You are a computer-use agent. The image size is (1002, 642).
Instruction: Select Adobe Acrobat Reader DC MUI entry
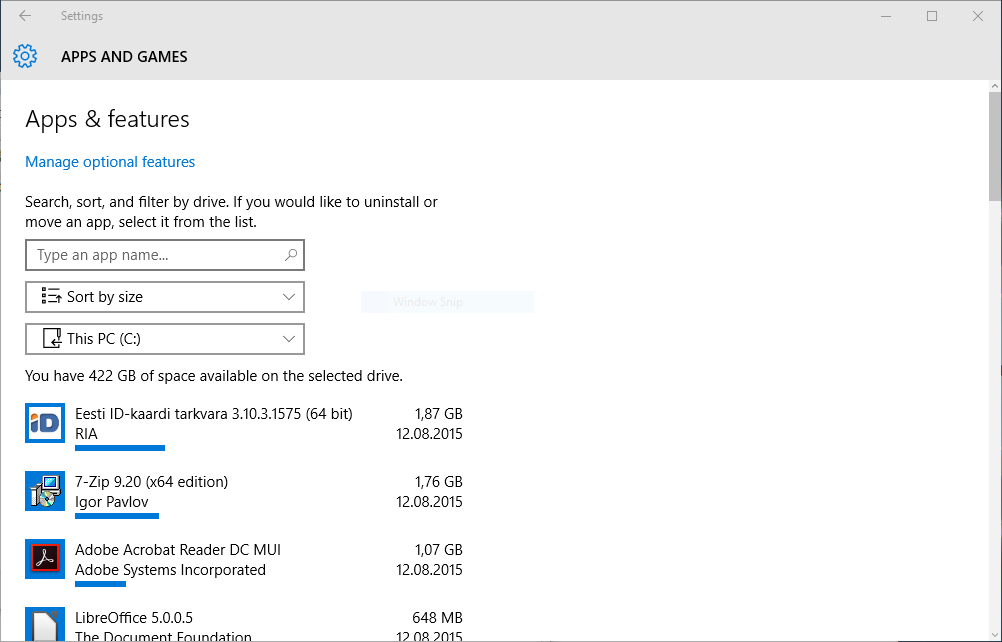click(243, 562)
